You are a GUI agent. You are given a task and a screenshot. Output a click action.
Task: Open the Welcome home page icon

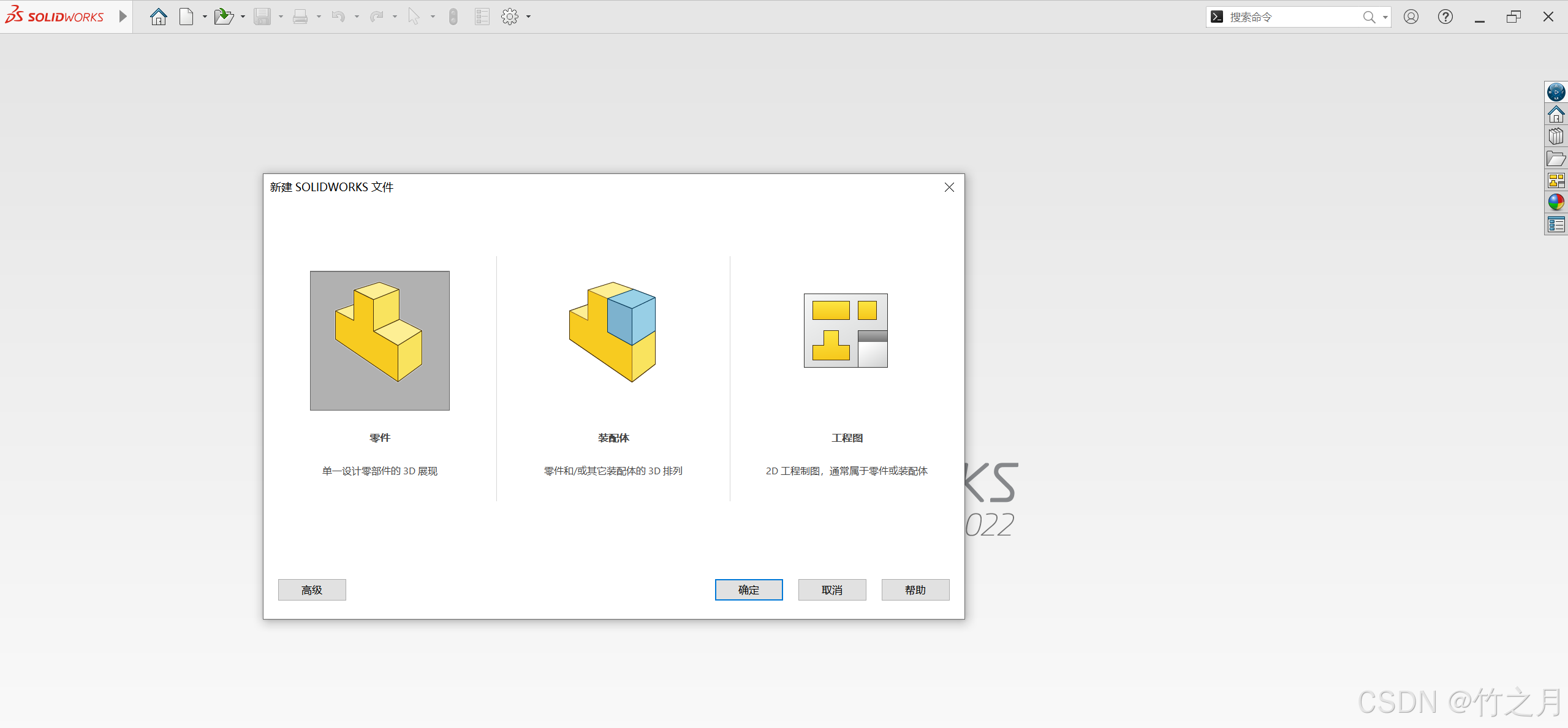click(x=158, y=17)
